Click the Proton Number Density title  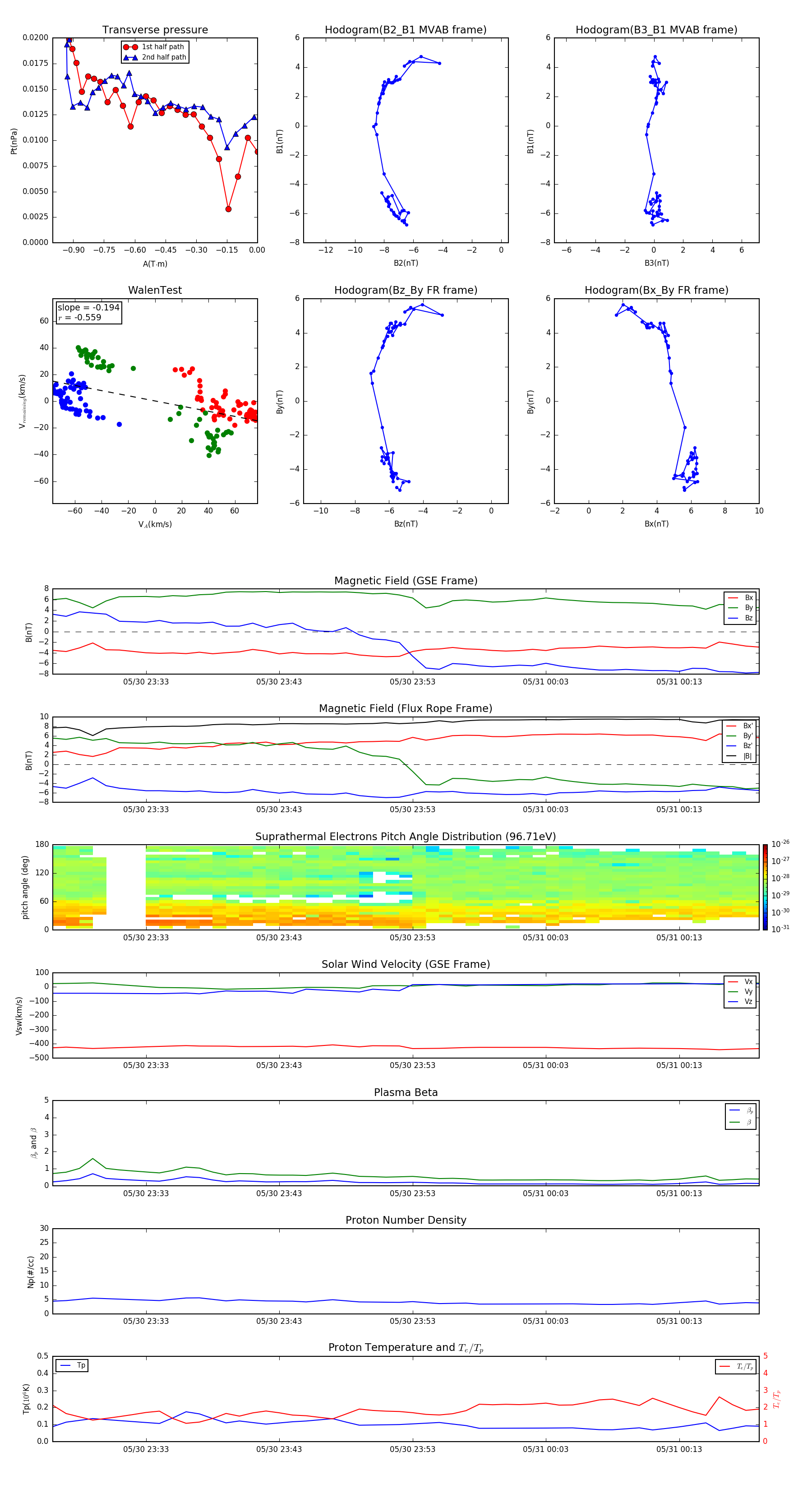pyautogui.click(x=406, y=1220)
